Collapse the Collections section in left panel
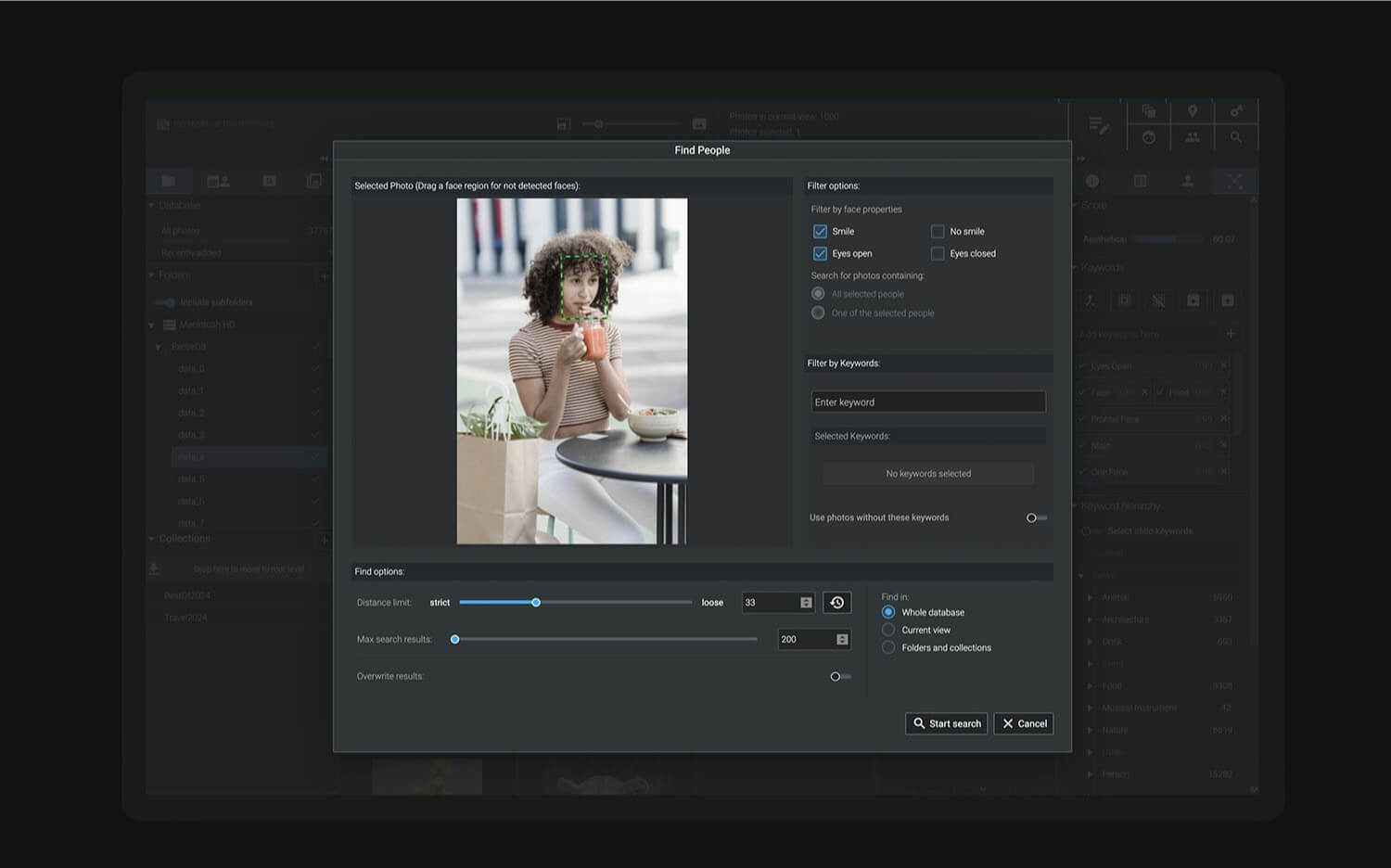The image size is (1391, 868). [x=152, y=538]
